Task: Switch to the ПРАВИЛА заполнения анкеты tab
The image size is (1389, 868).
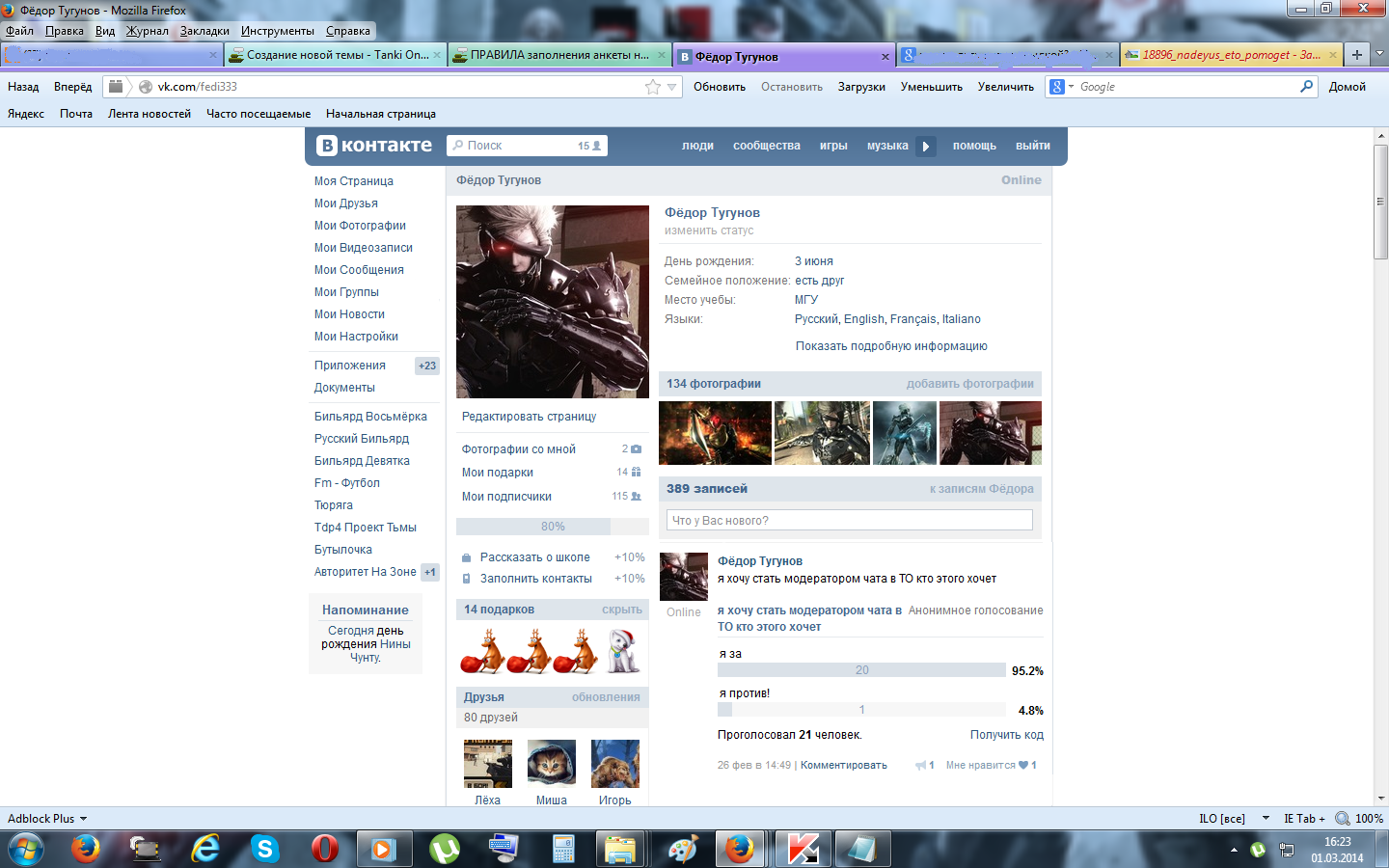Action: (560, 55)
